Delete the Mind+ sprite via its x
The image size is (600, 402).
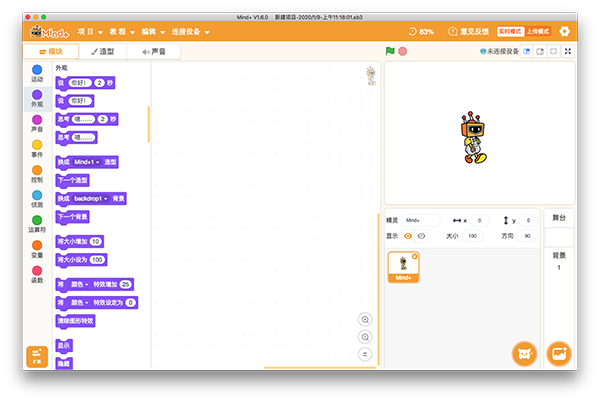tap(415, 257)
